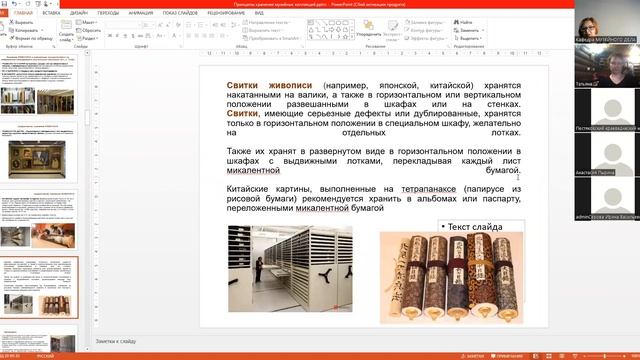Select Формат по образцу format painter
The image size is (640, 360).
(x=32, y=38)
